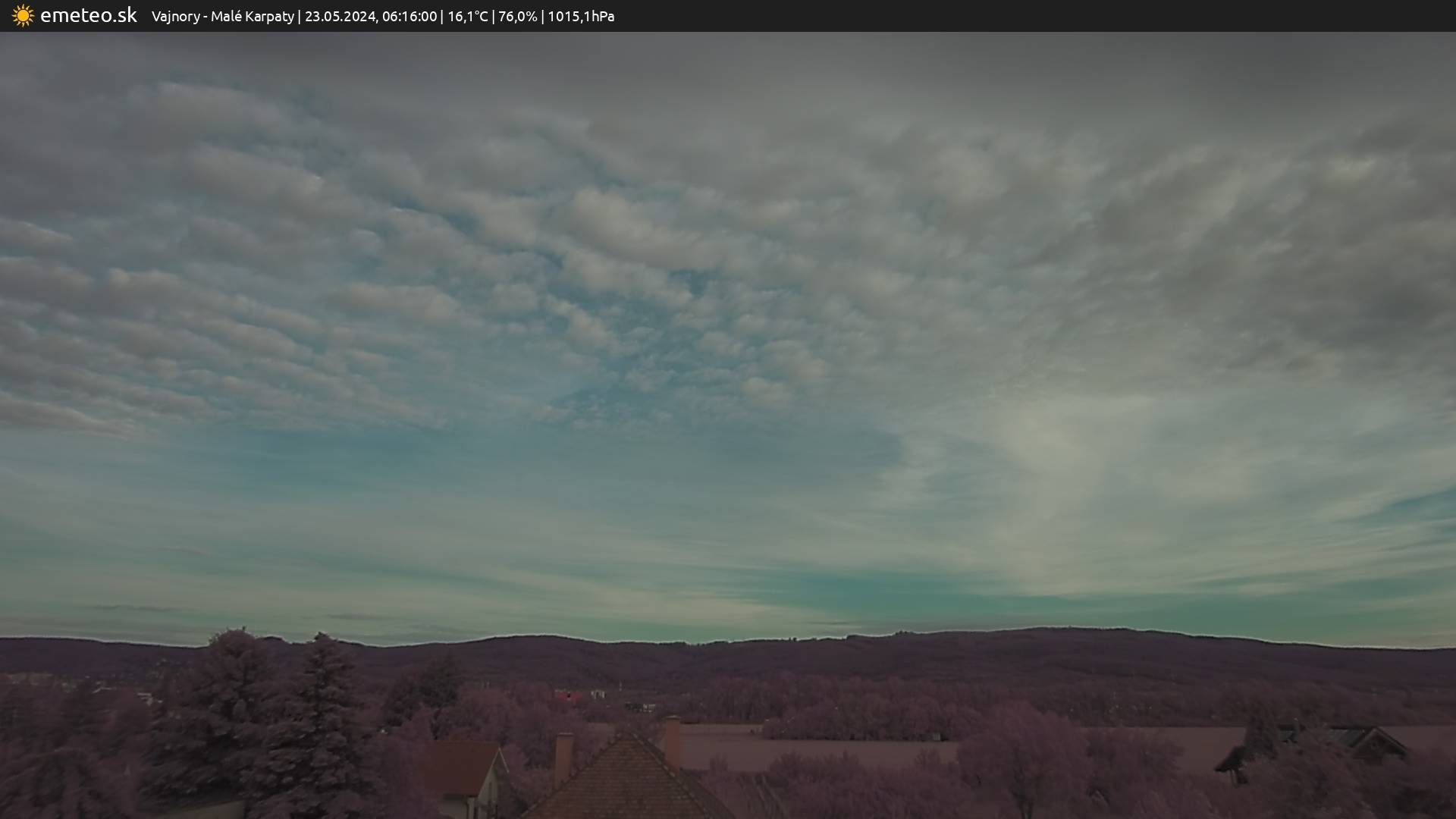Viewport: 1456px width, 819px height.
Task: Click the sun logo icon
Action: (x=23, y=16)
